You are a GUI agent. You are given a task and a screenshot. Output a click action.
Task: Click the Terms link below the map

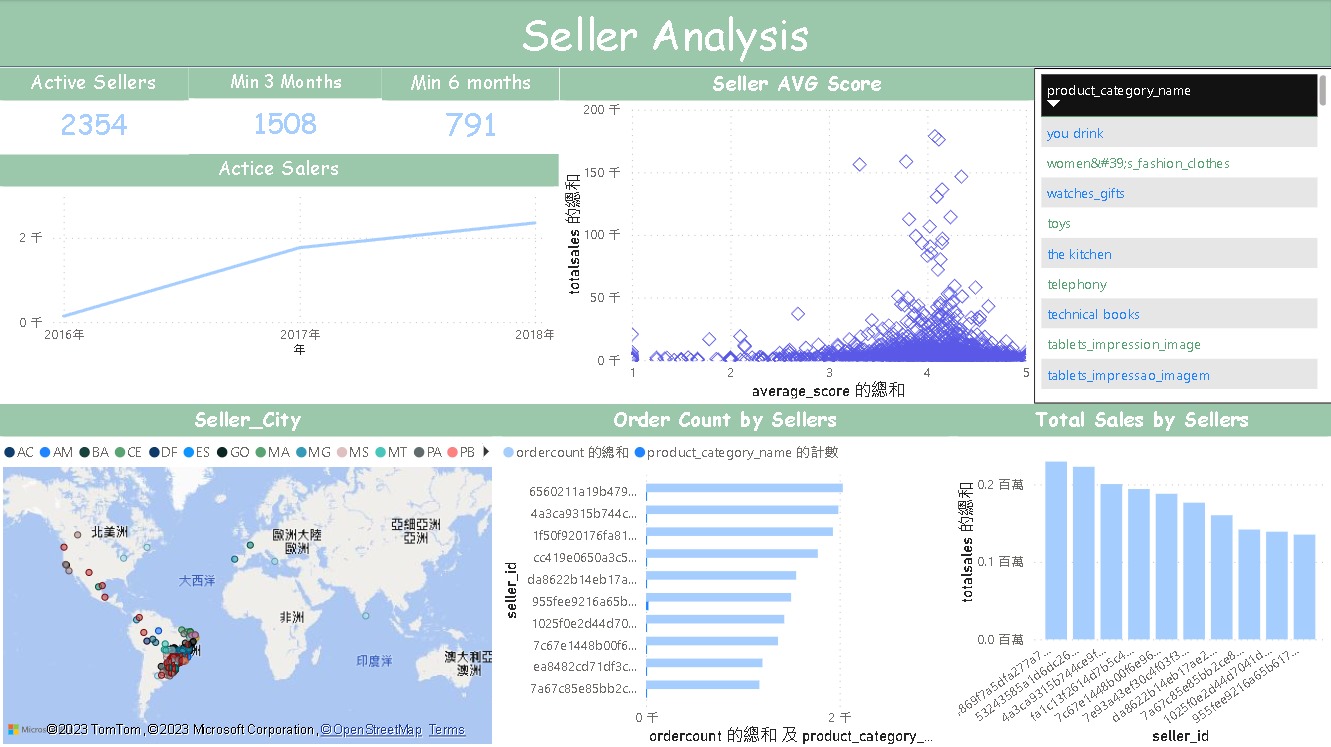(447, 729)
